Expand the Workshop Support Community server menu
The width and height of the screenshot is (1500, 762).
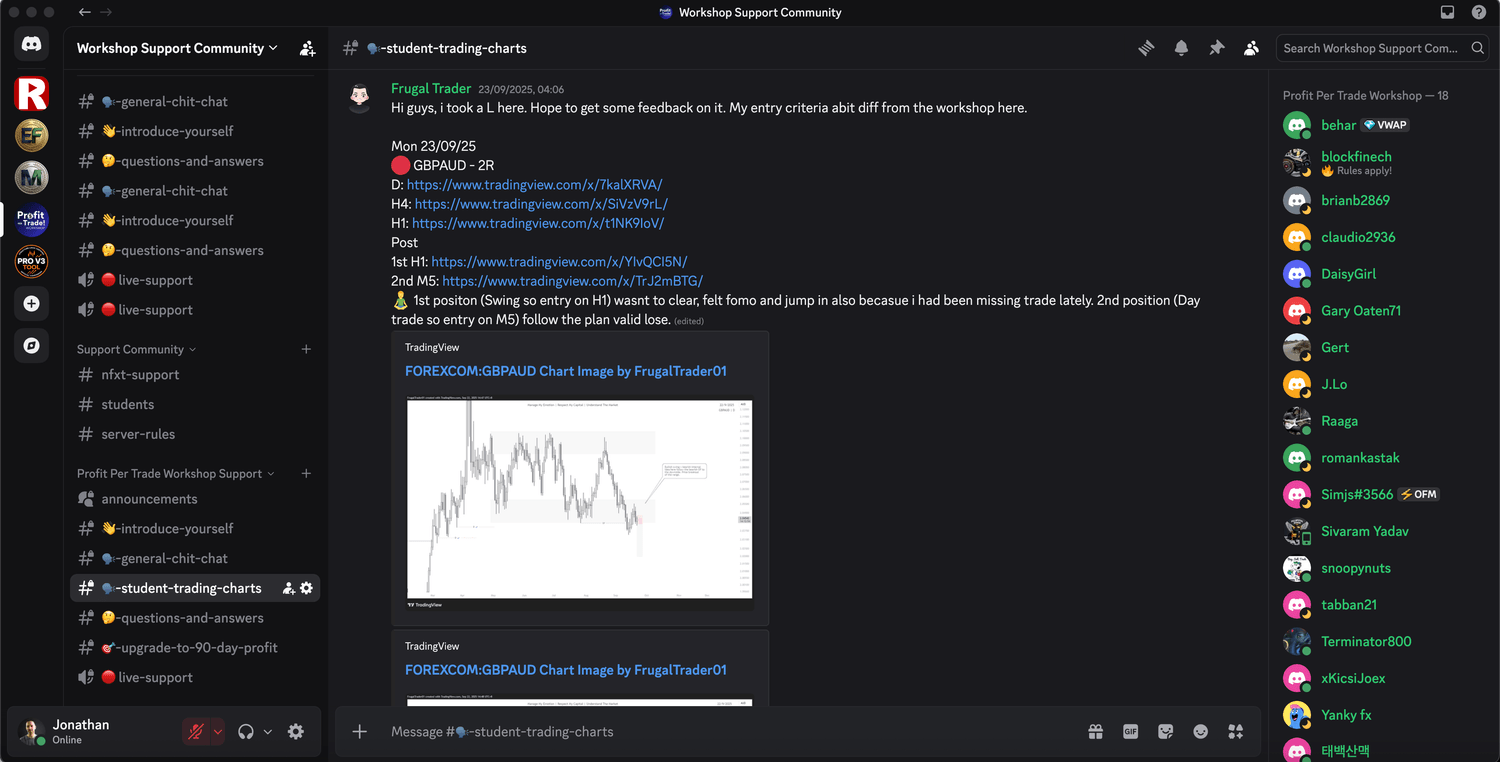(178, 48)
